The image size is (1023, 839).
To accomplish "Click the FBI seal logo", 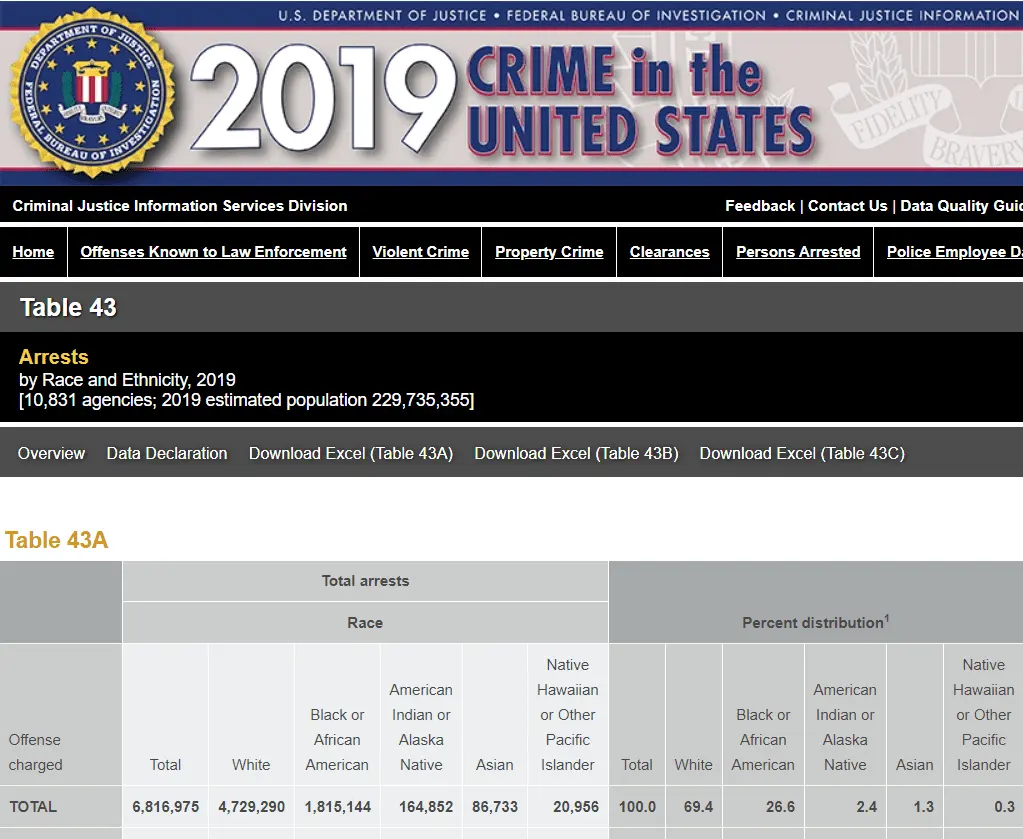I will [92, 95].
